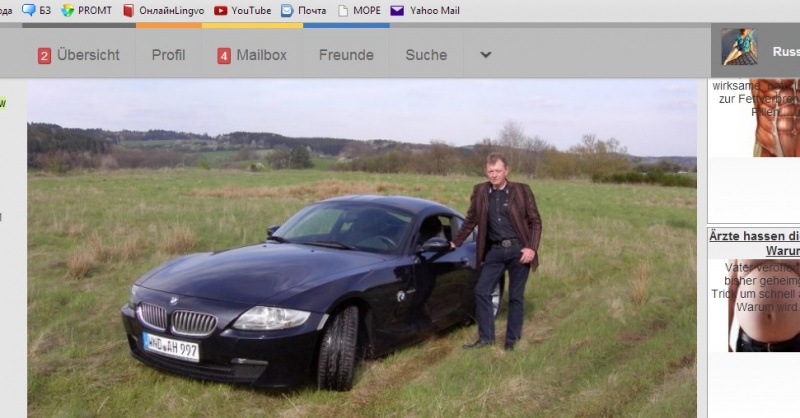Image resolution: width=800 pixels, height=418 pixels.
Task: Click the user profile avatar picture
Action: tap(739, 49)
